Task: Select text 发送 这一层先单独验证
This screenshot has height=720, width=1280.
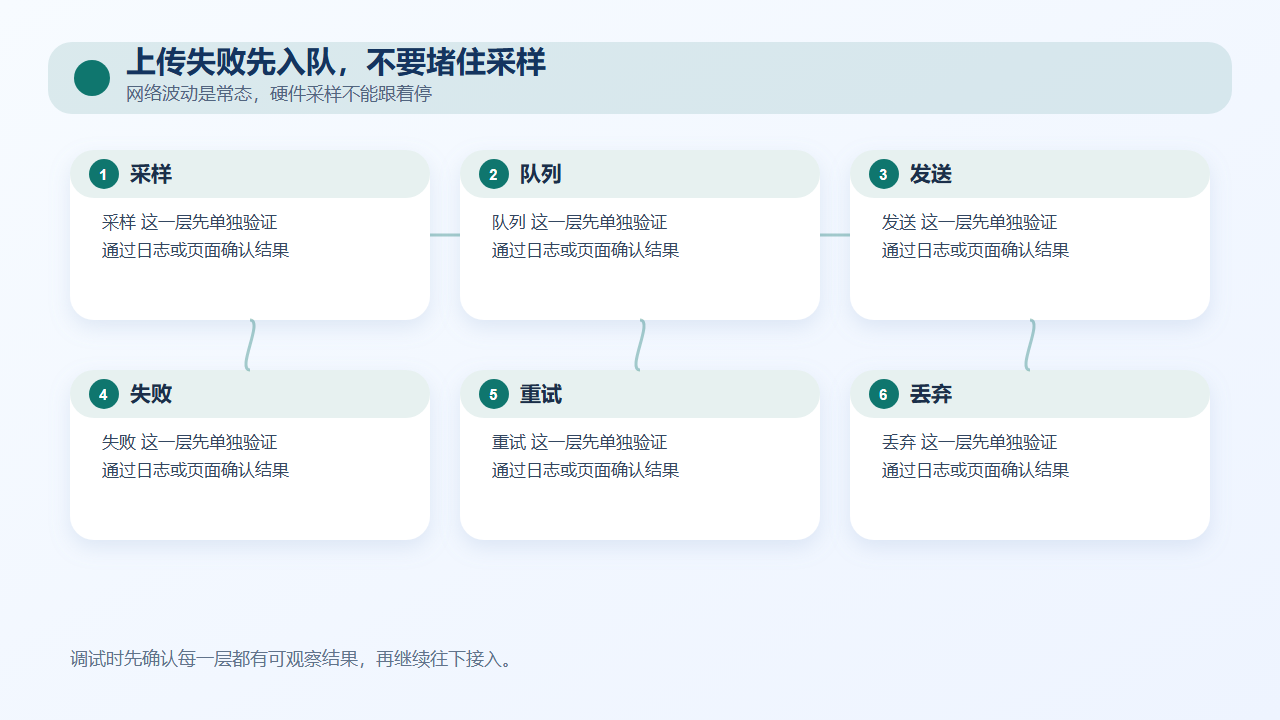Action: 970,222
